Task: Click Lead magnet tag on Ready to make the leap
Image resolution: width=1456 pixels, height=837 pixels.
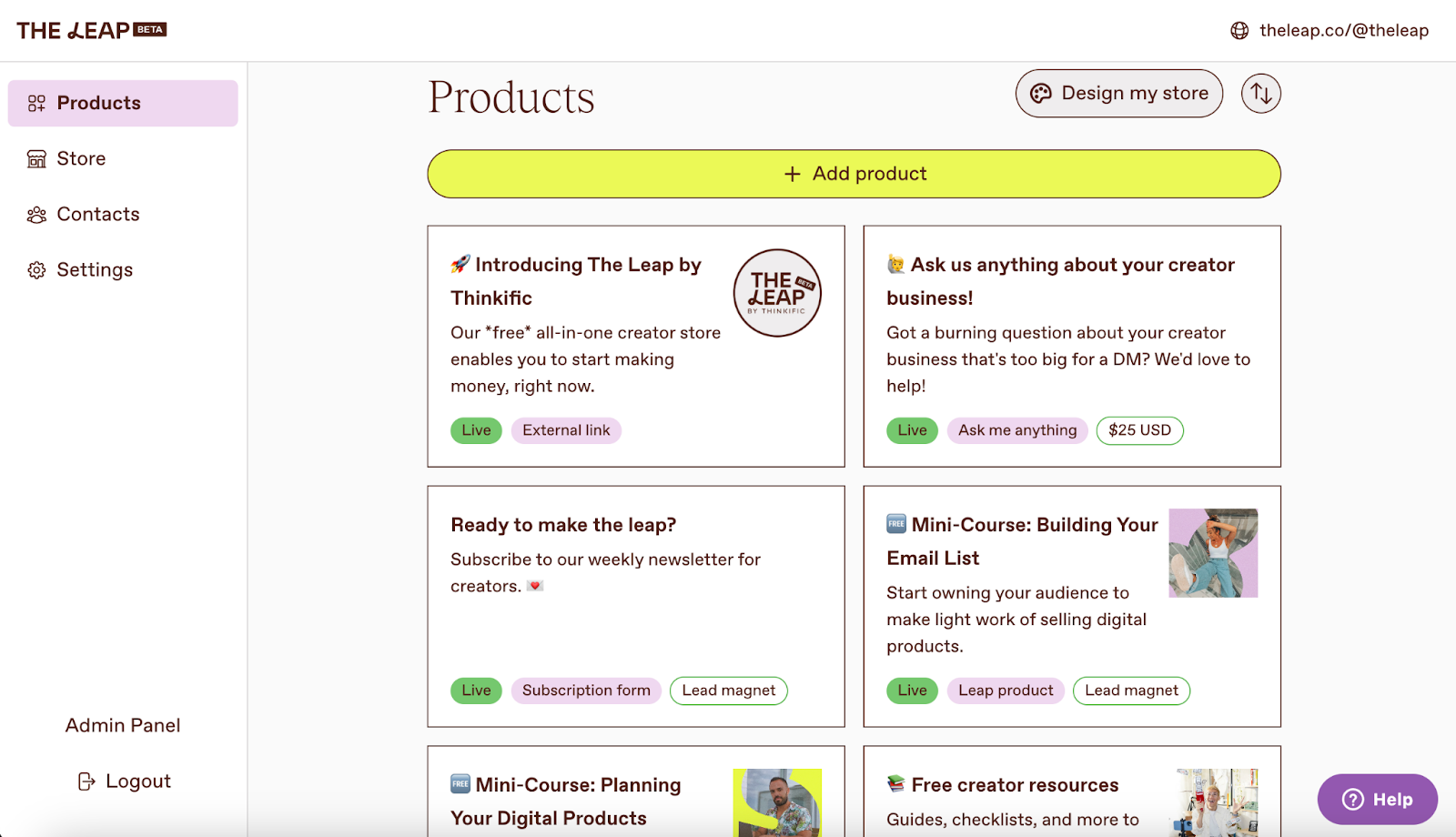Action: [729, 691]
